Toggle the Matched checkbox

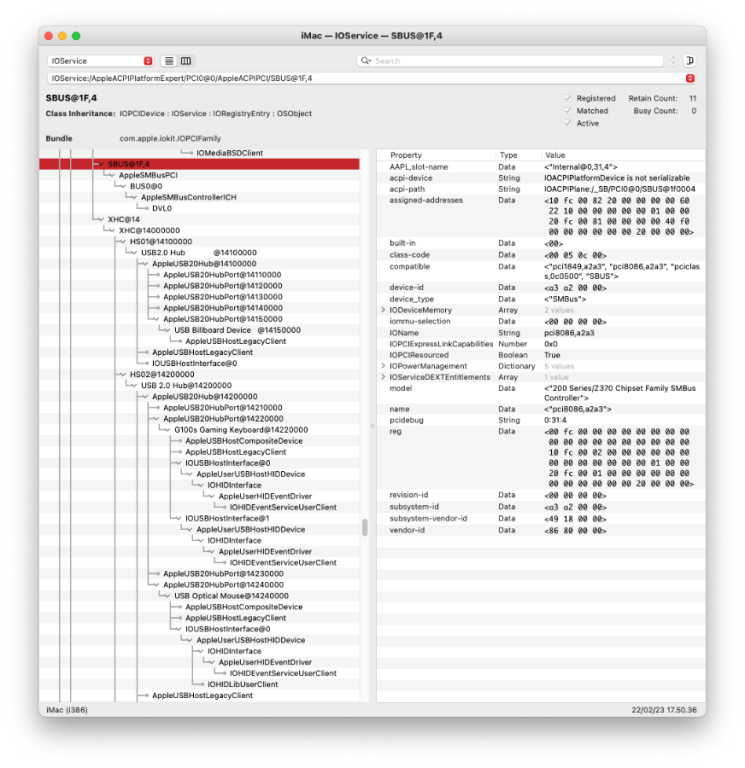pos(568,111)
